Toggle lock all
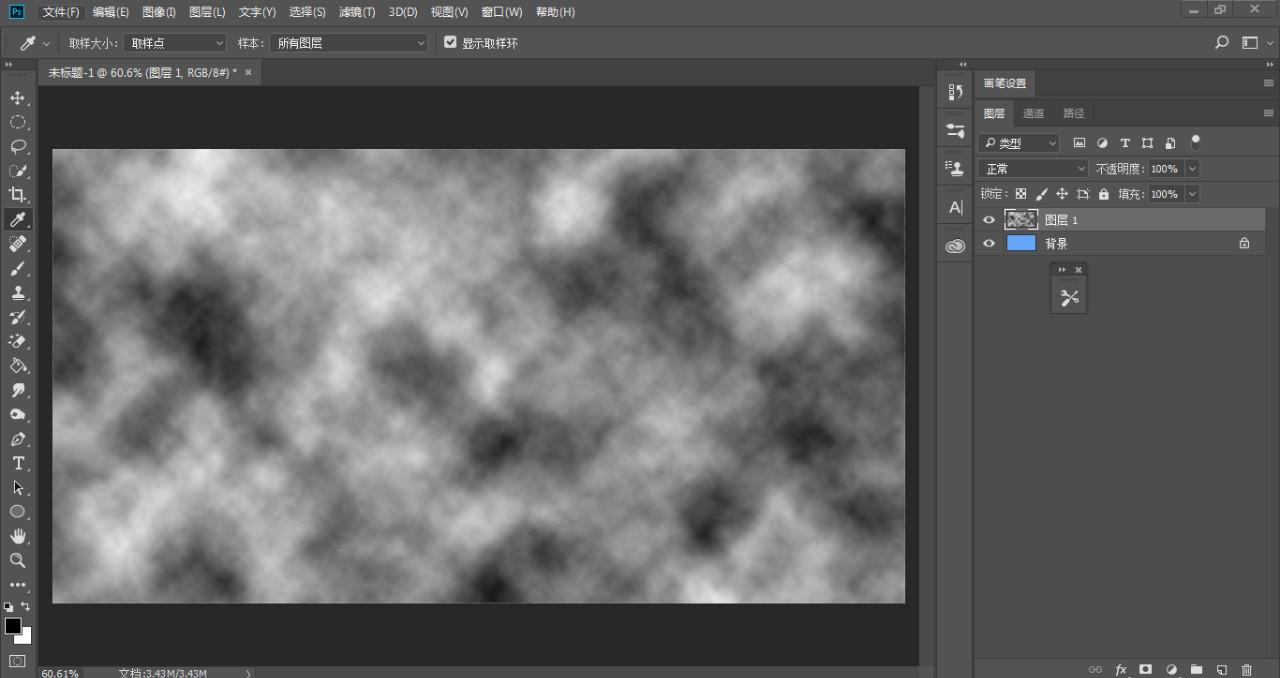 (x=1104, y=194)
